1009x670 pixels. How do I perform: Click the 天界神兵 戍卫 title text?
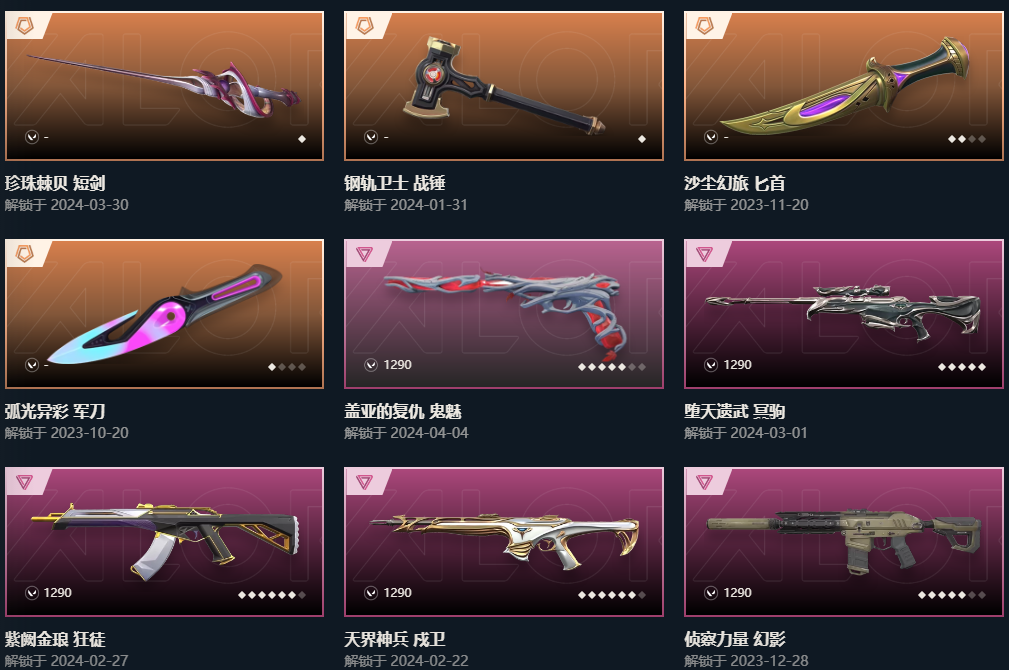pos(395,639)
